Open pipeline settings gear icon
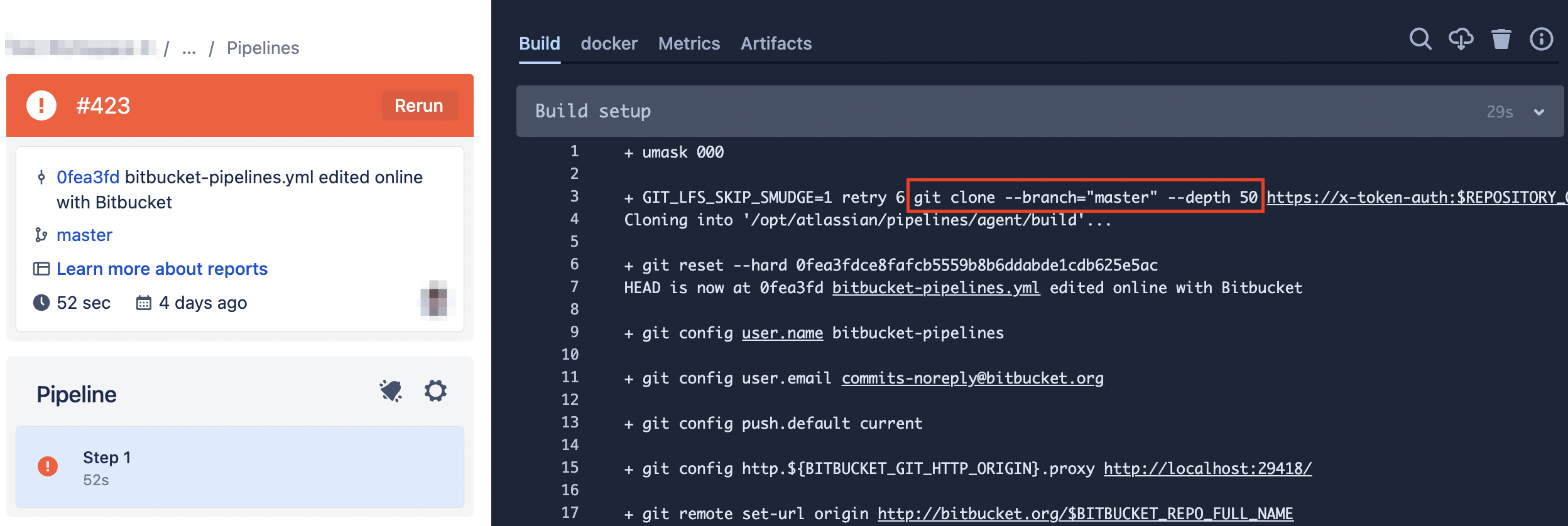Screen dimensions: 1568x526 [435, 390]
